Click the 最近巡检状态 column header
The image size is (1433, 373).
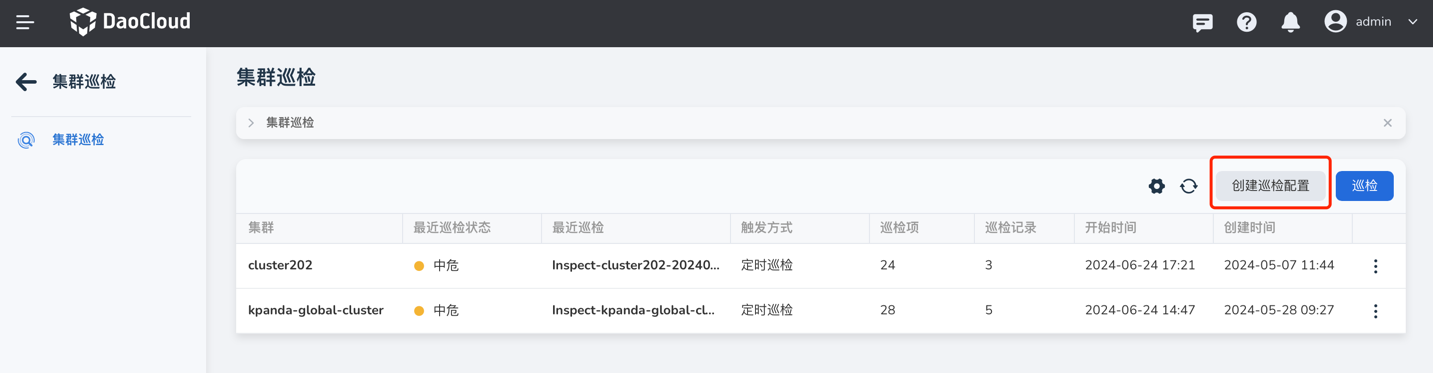452,228
